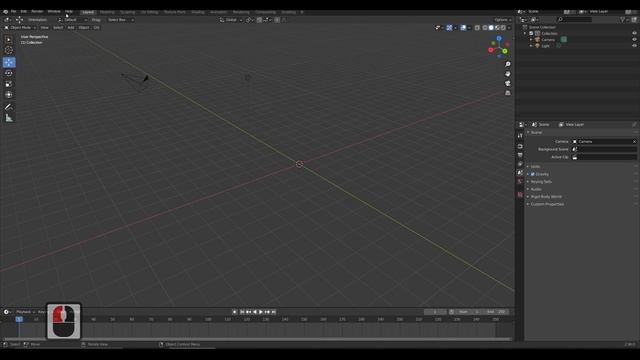
Task: Toggle the camera view icon in viewport
Action: pos(507,83)
